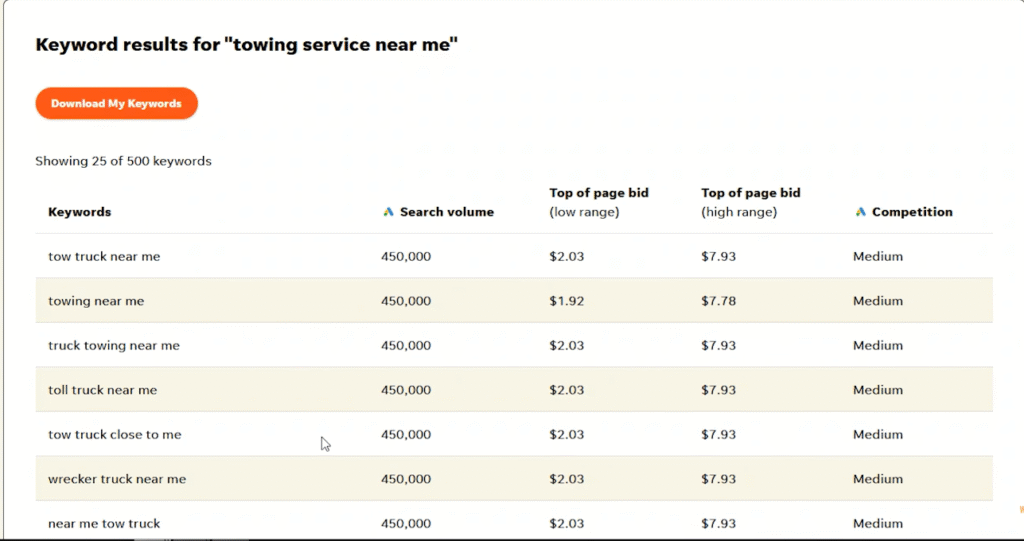Click the Competition column header
This screenshot has width=1024, height=541.
click(x=912, y=212)
